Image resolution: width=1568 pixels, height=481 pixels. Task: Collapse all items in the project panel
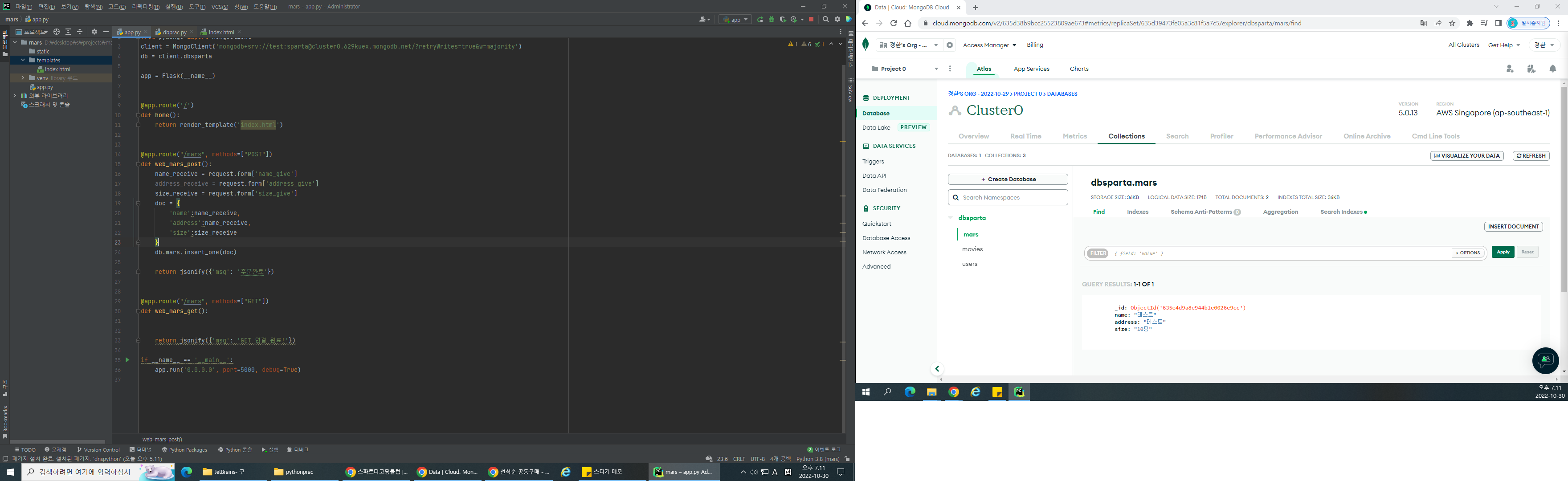(80, 32)
